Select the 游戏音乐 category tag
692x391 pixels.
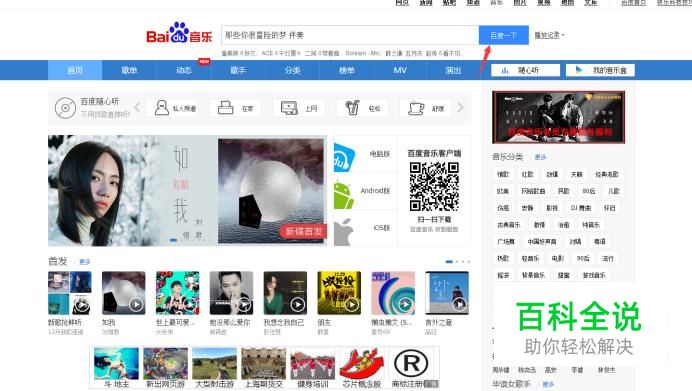(x=594, y=275)
